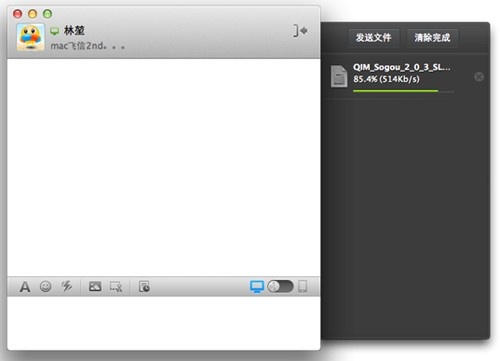Click the 清除完成 button
Viewport: 500px width, 361px height.
point(432,37)
